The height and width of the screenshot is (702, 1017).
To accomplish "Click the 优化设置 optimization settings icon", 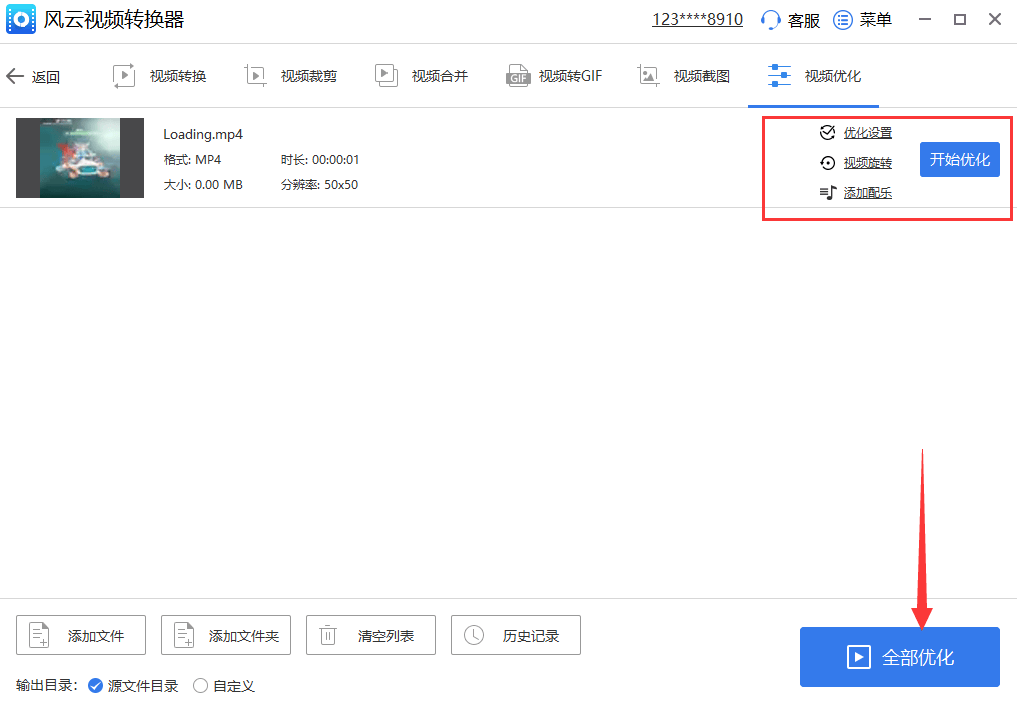I will [x=827, y=132].
